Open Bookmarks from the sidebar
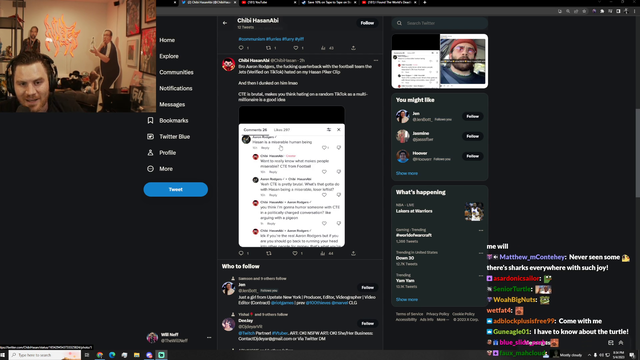The height and width of the screenshot is (360, 640). [x=168, y=120]
